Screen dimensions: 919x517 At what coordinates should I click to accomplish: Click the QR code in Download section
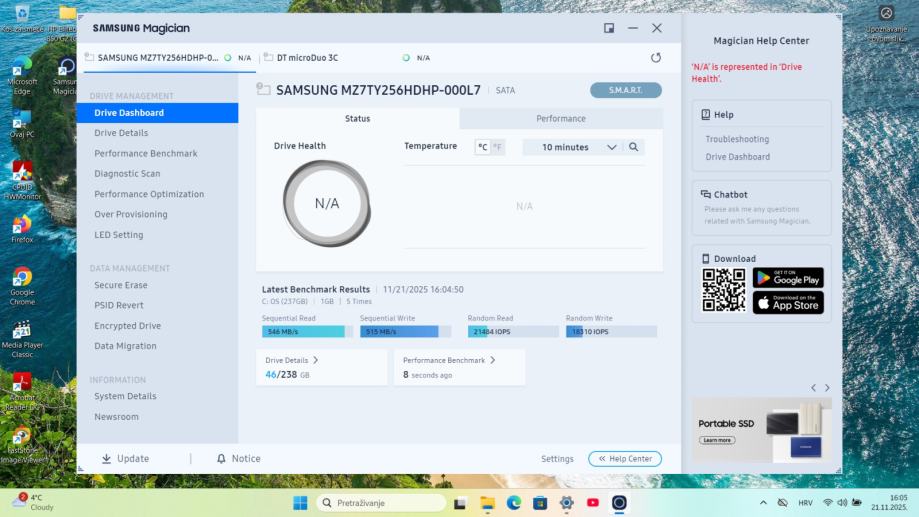[x=724, y=290]
